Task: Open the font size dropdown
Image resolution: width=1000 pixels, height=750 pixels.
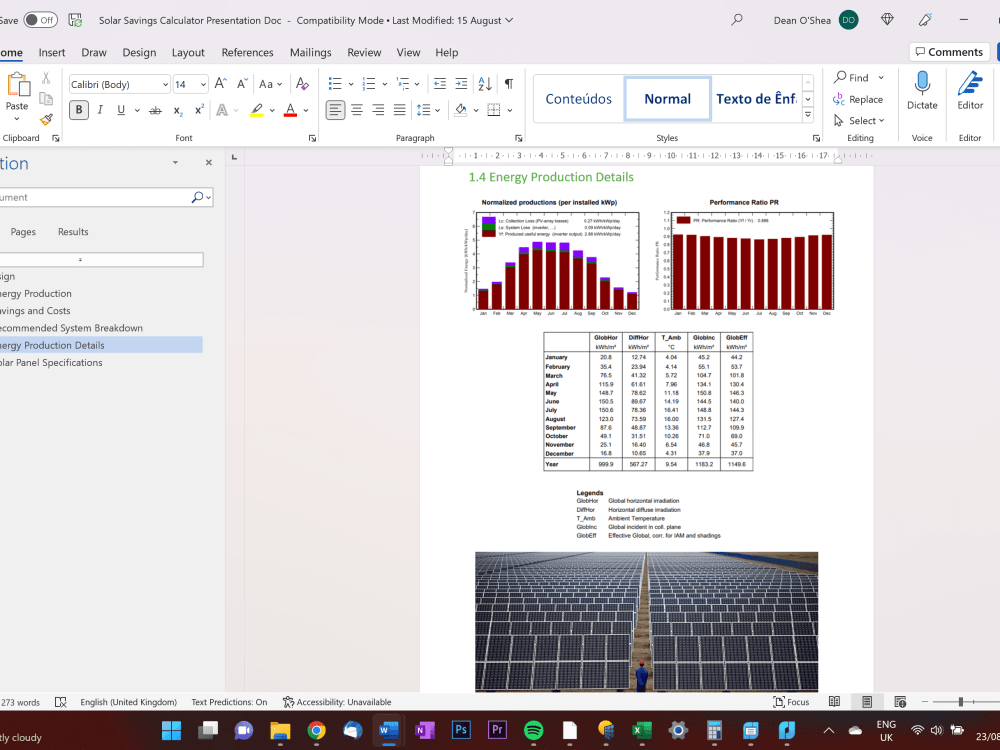Action: [203, 84]
